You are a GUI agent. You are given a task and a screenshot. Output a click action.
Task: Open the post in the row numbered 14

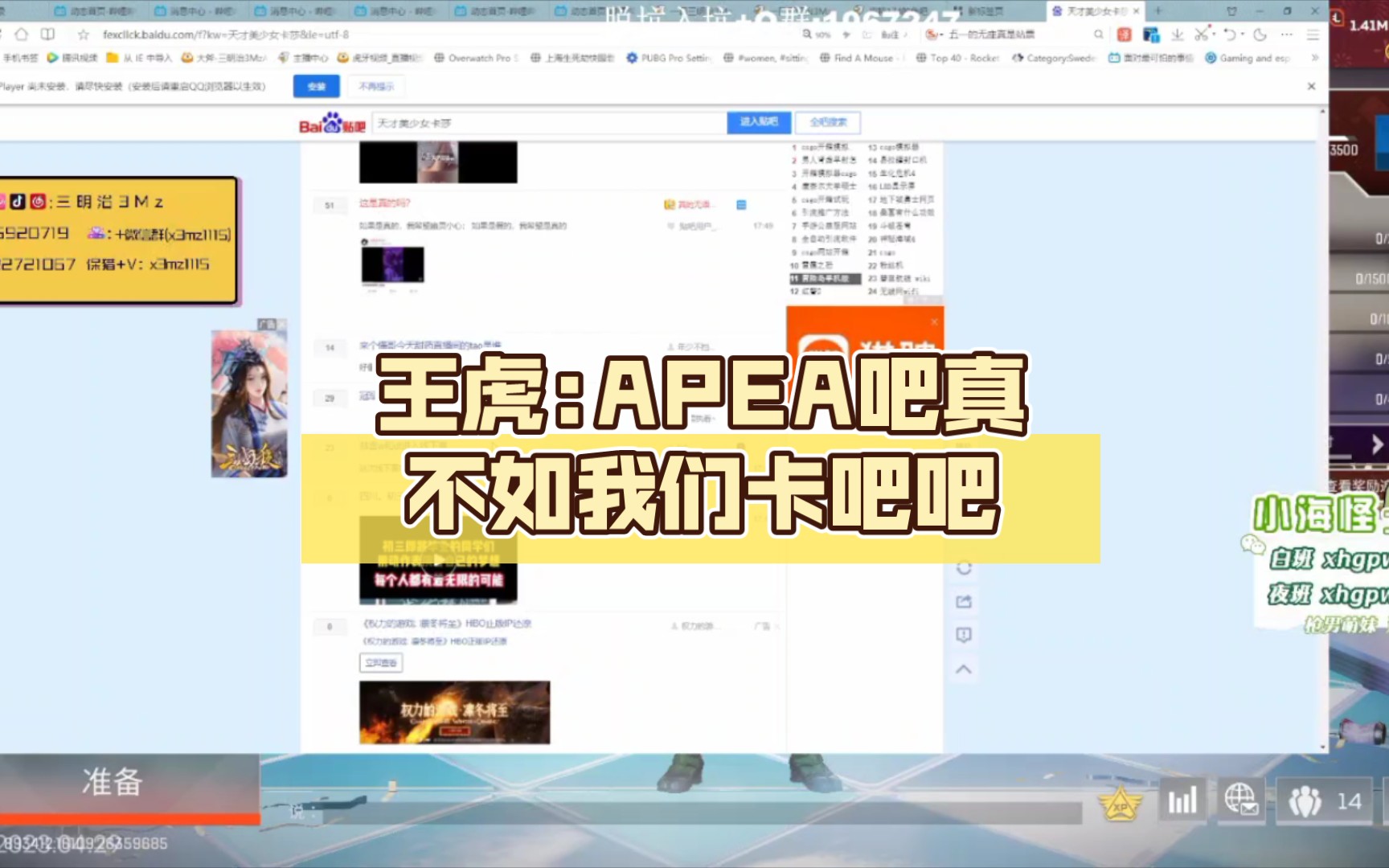430,346
